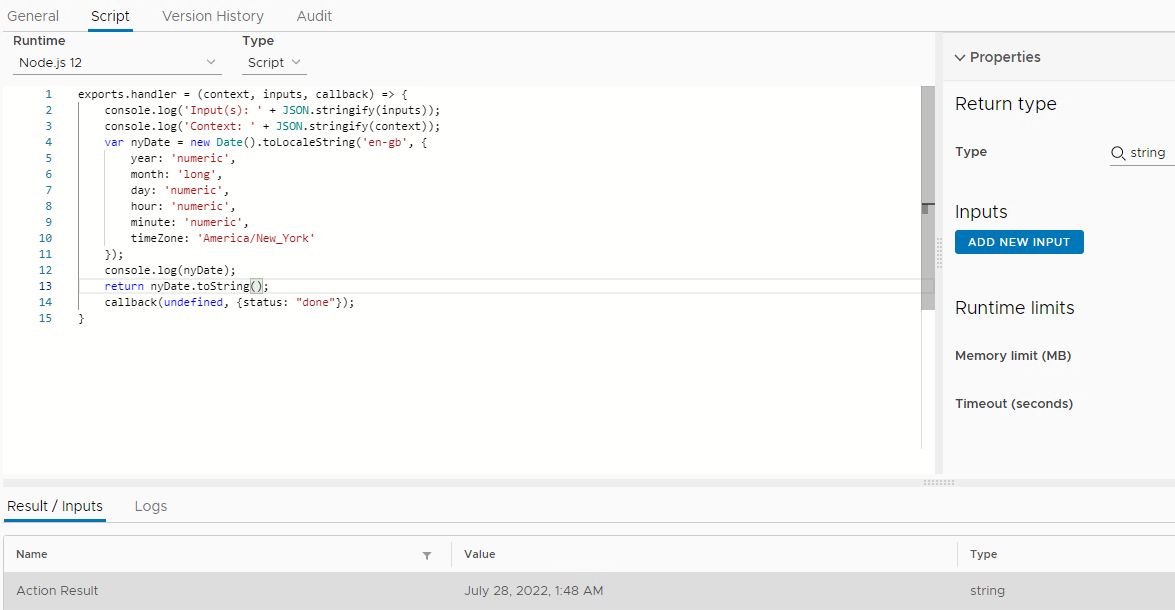Click the ADD NEW INPUT button
The image size is (1175, 610).
(x=1019, y=242)
